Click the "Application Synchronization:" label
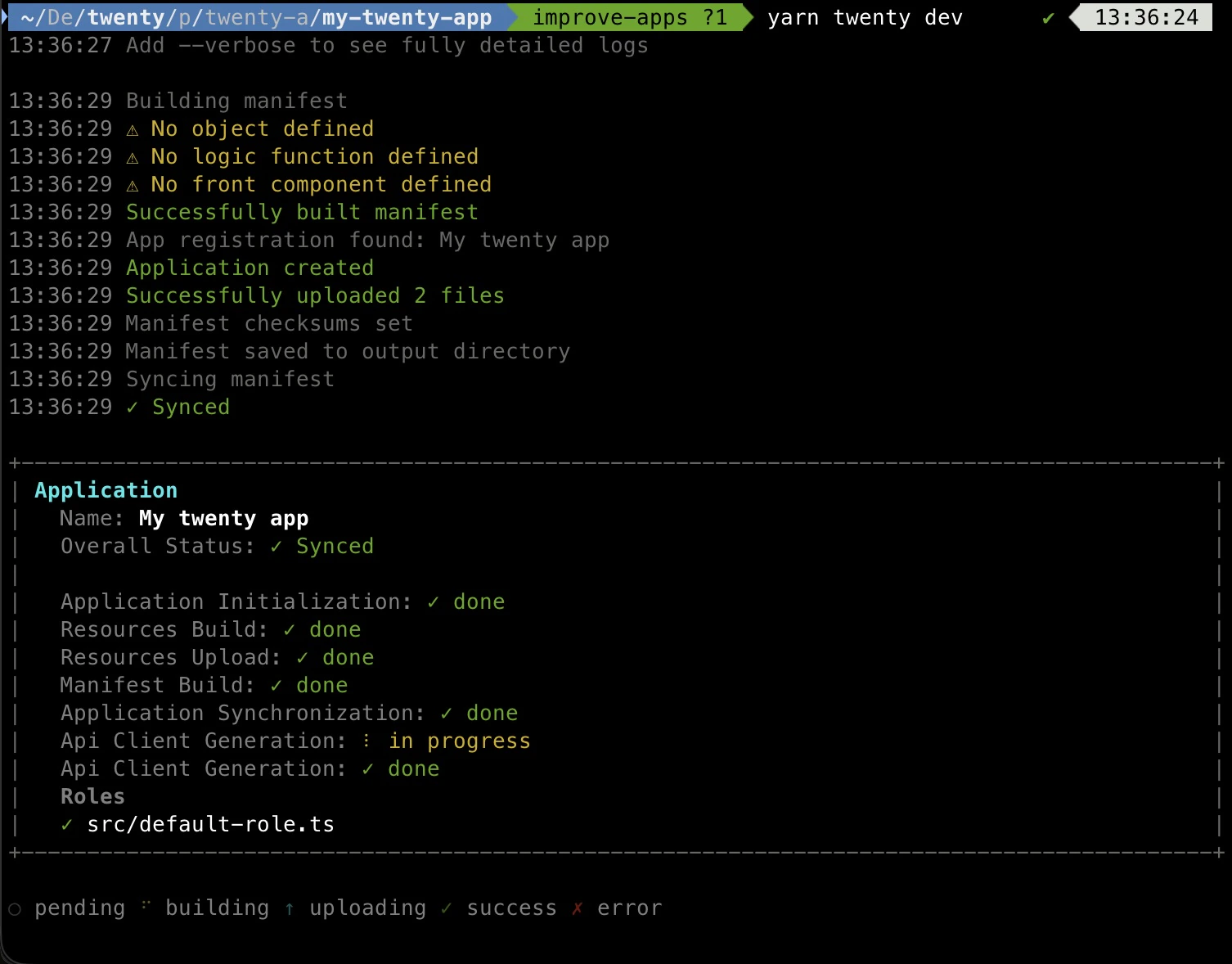 (243, 713)
